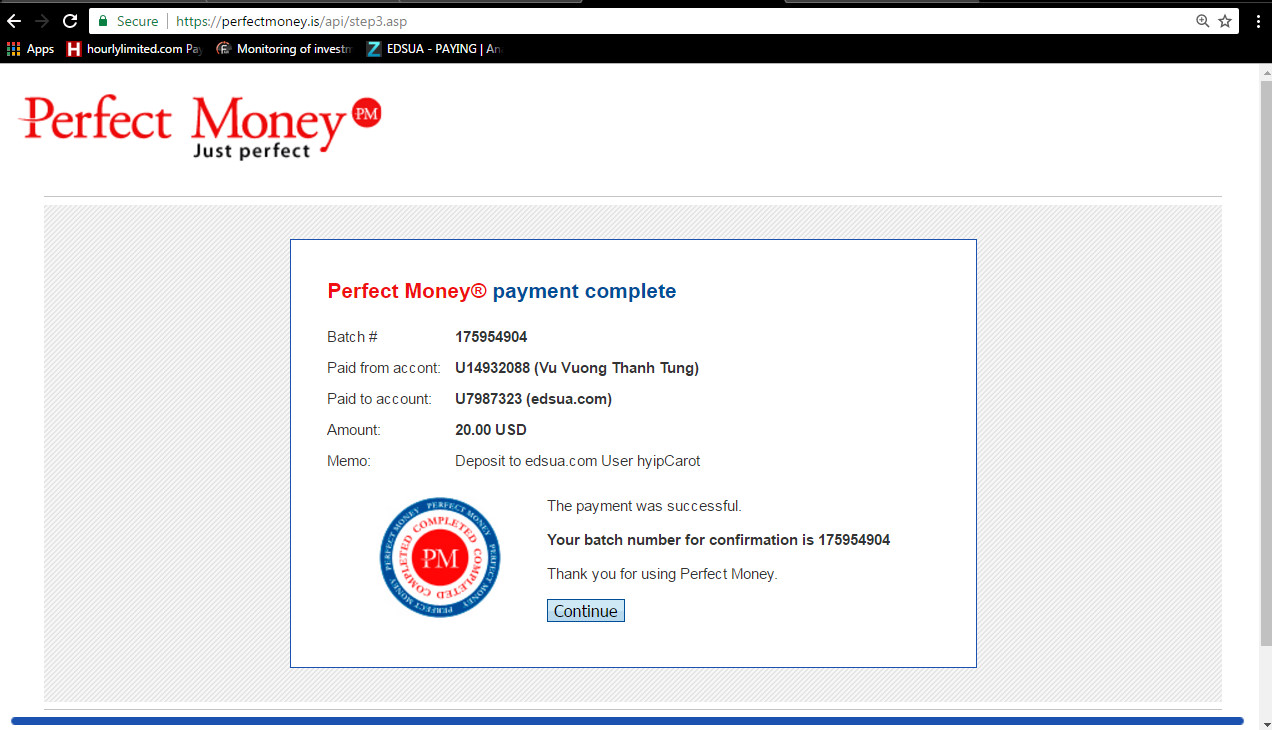Bookmark this page with the star icon

pos(1225,21)
